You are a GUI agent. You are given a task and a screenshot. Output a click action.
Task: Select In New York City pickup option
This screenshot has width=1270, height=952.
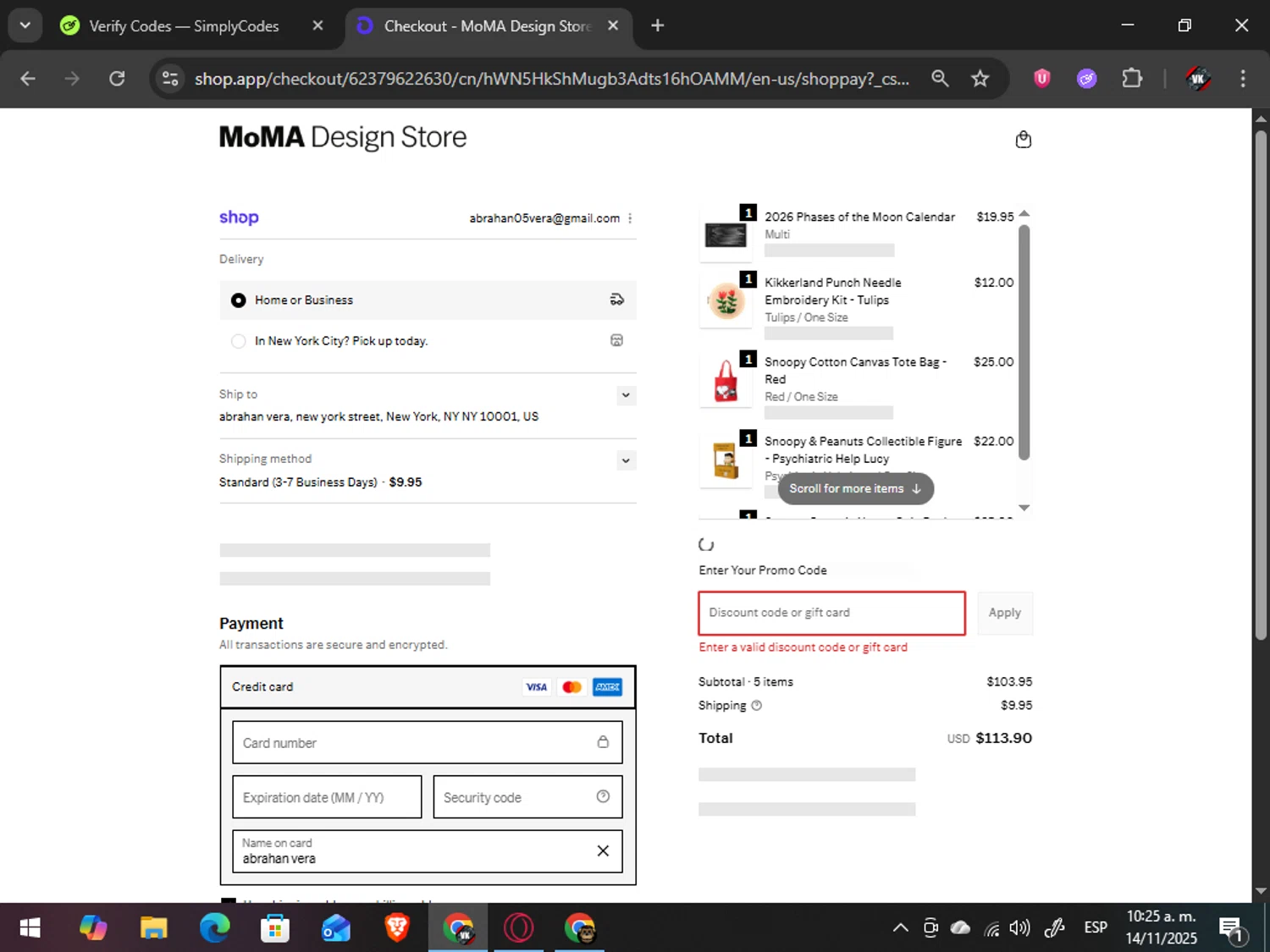coord(428,341)
